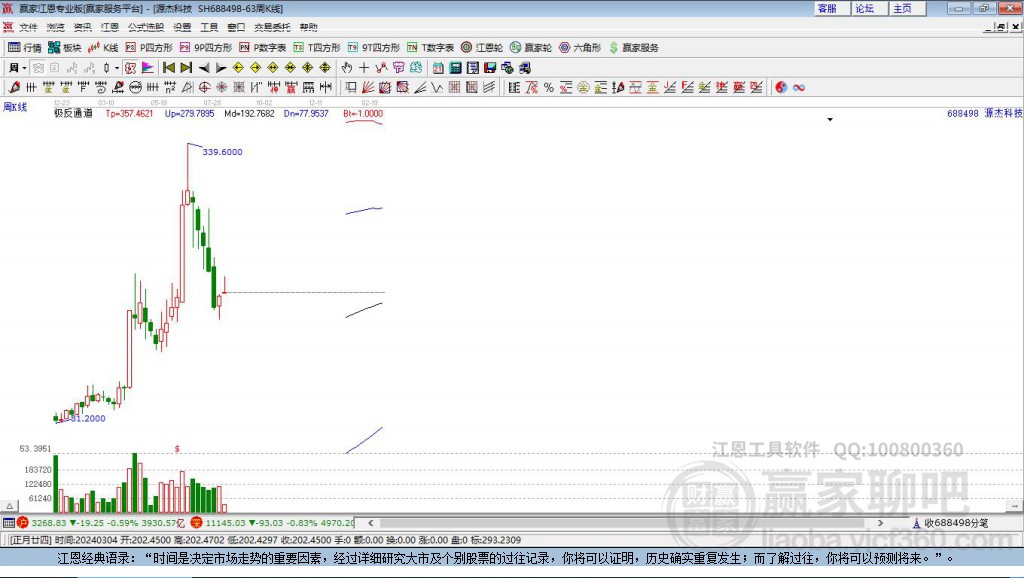The image size is (1024, 578).
Task: Open the 公式选股 menu
Action: [146, 27]
